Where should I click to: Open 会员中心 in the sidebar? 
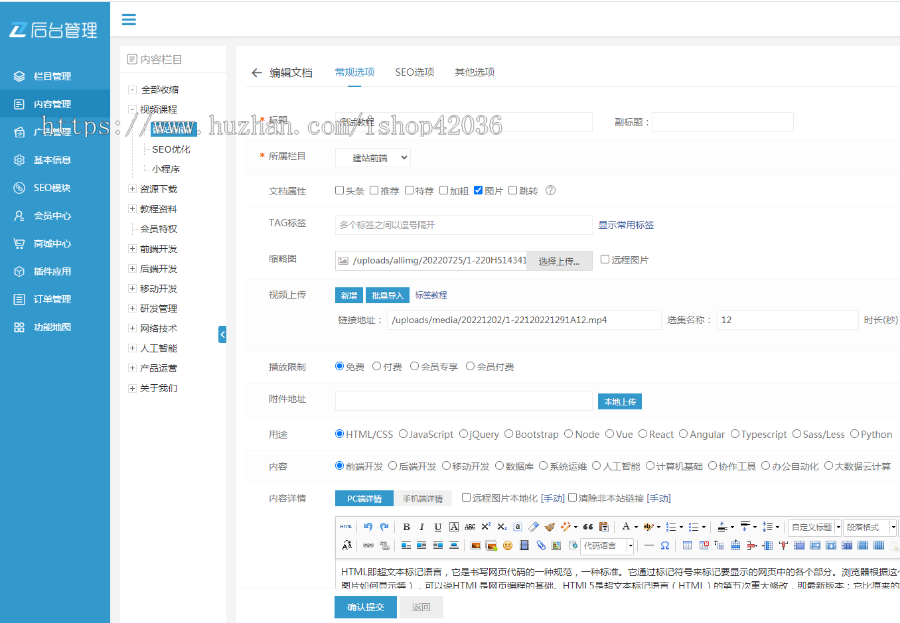tap(52, 216)
